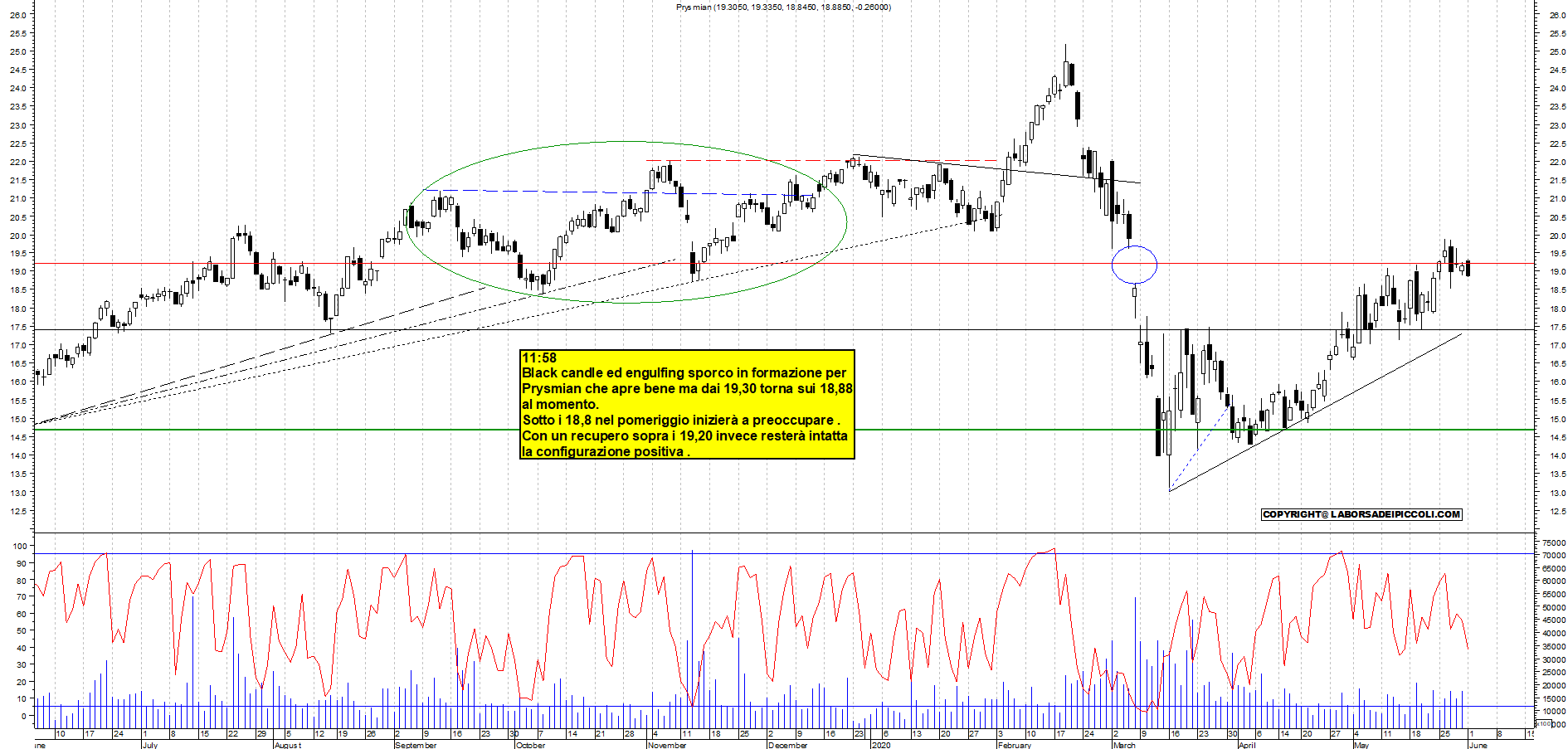The image size is (1568, 749).
Task: Click the 14.5 label on the left price axis
Action: tap(17, 437)
